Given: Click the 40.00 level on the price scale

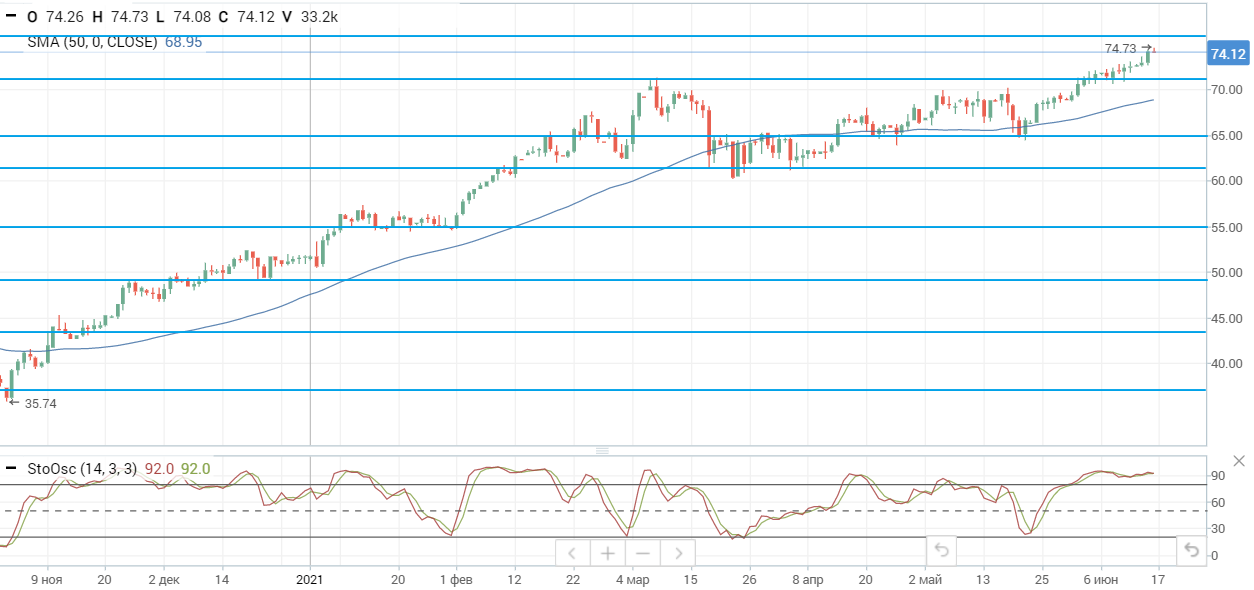Looking at the screenshot, I should pyautogui.click(x=1228, y=364).
